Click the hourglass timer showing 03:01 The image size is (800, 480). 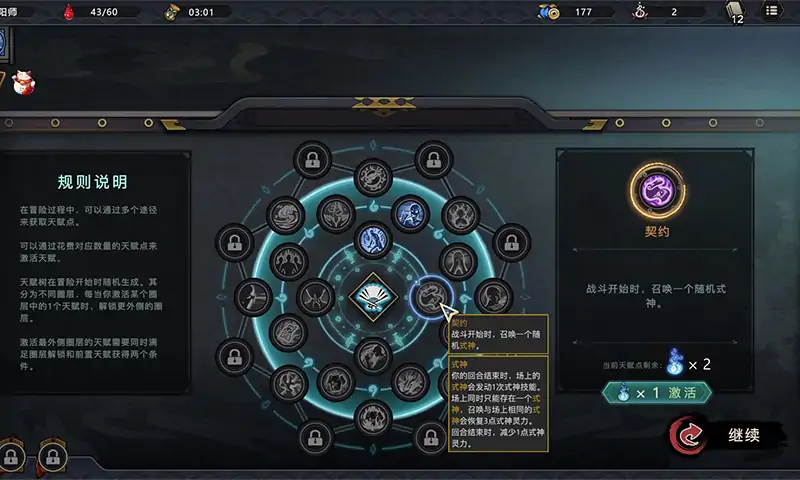pyautogui.click(x=172, y=12)
